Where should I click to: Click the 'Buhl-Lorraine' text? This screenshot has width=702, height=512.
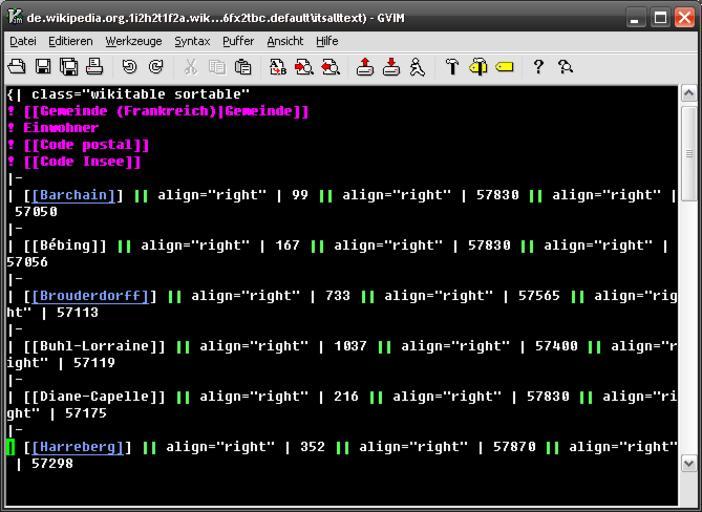94,346
